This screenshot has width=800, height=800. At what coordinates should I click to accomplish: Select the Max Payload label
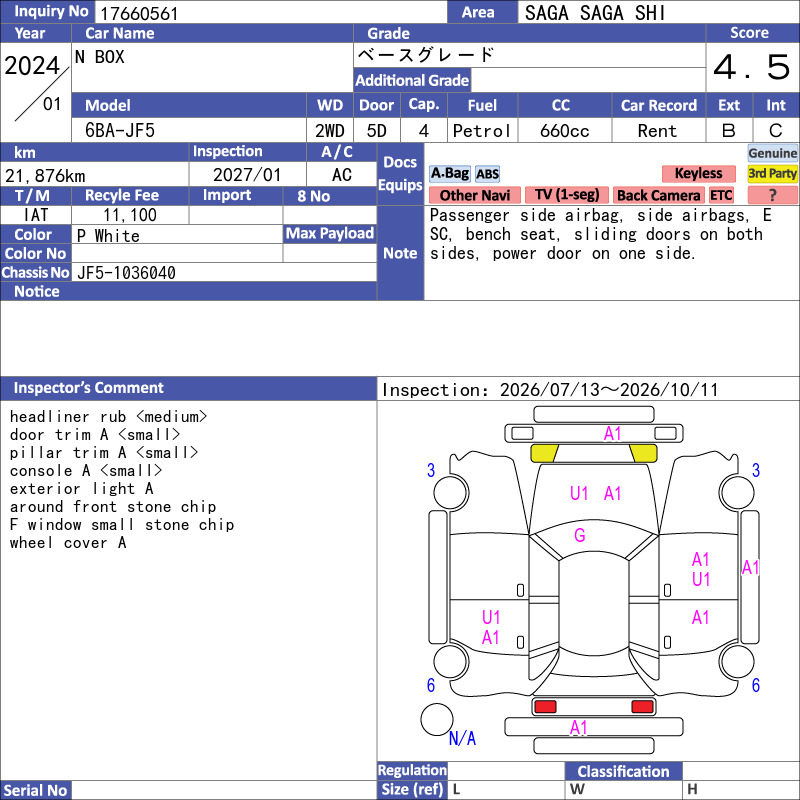point(330,233)
